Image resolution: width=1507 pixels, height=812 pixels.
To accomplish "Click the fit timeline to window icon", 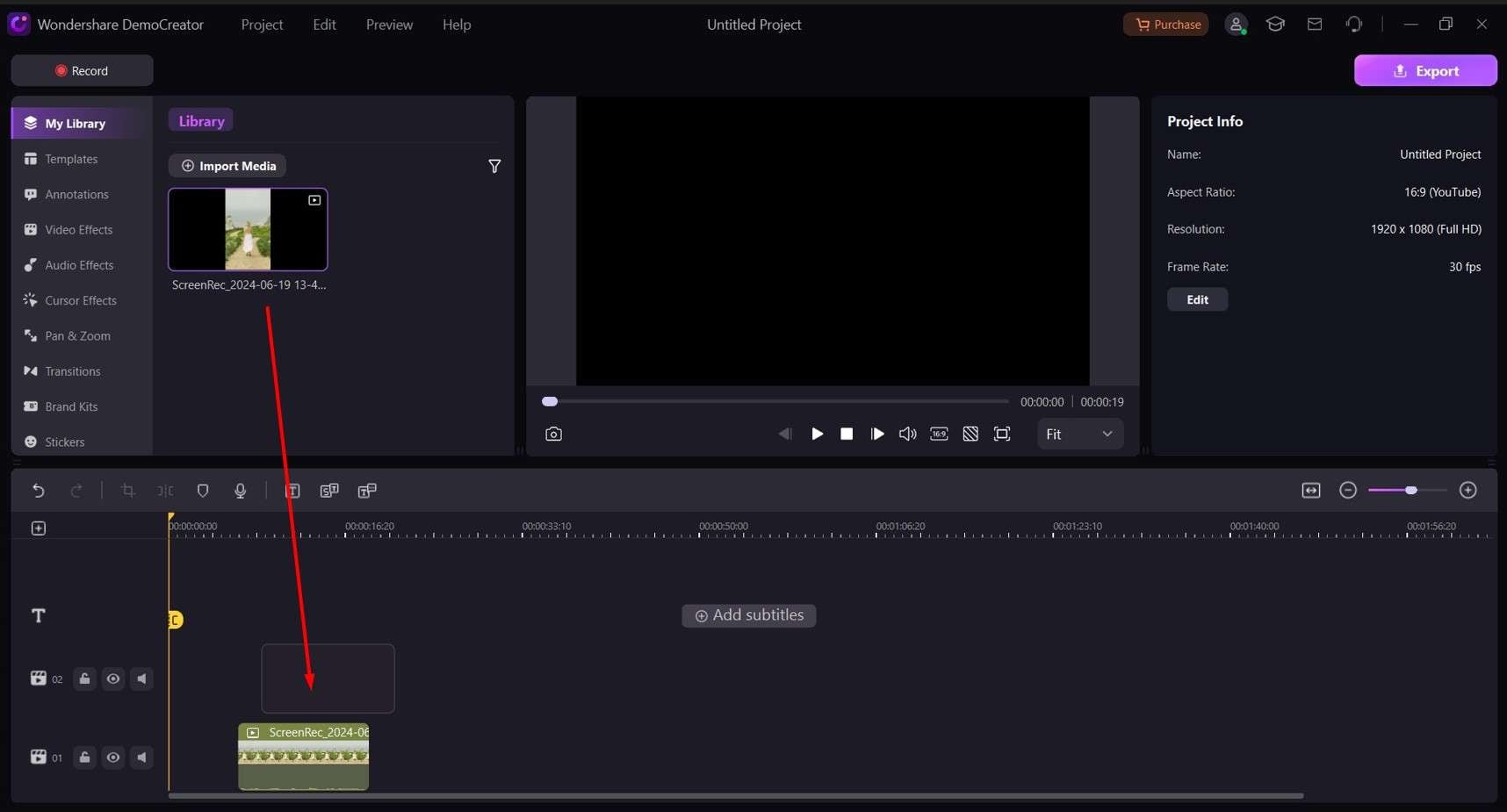I will (1311, 490).
